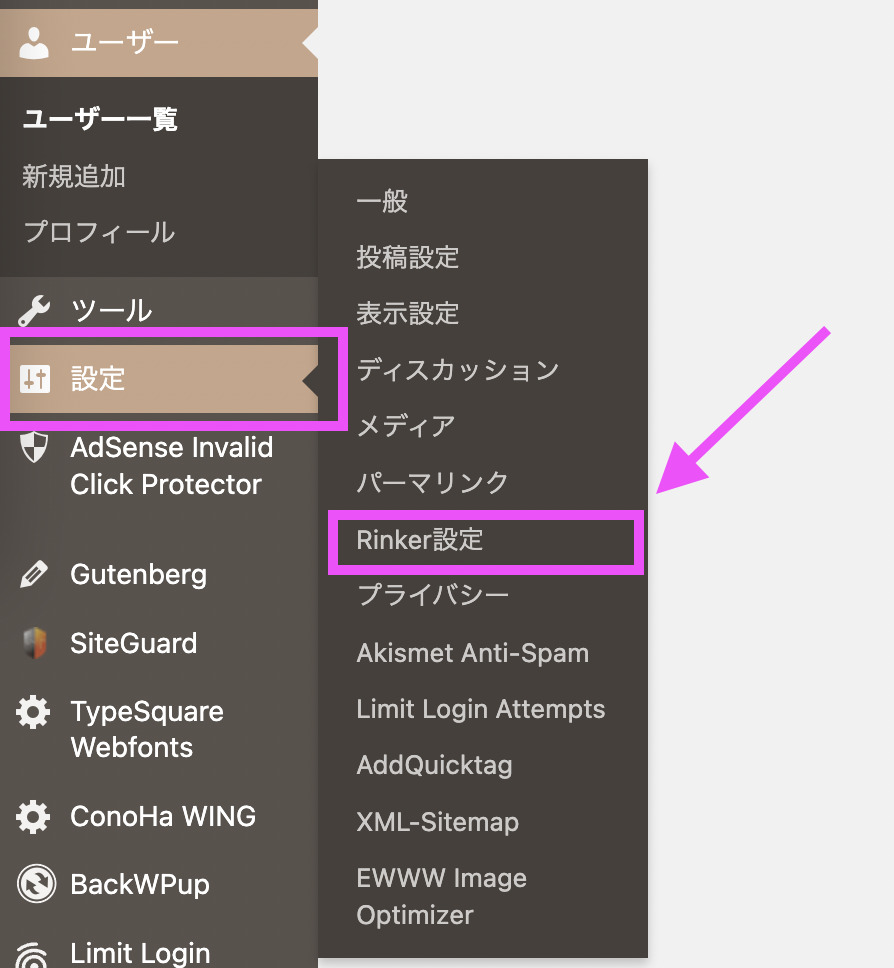This screenshot has width=894, height=968.
Task: Click the fingerprint icon beside Limit Login
Action: pos(32,954)
